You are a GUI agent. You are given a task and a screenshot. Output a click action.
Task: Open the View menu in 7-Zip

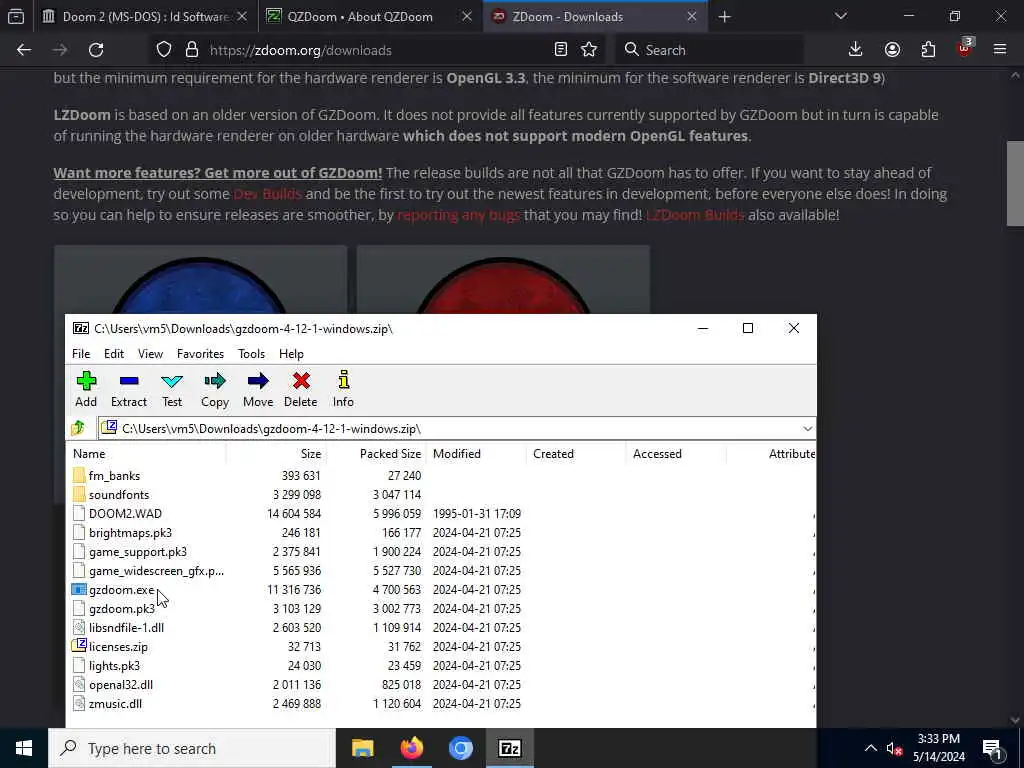(x=150, y=353)
